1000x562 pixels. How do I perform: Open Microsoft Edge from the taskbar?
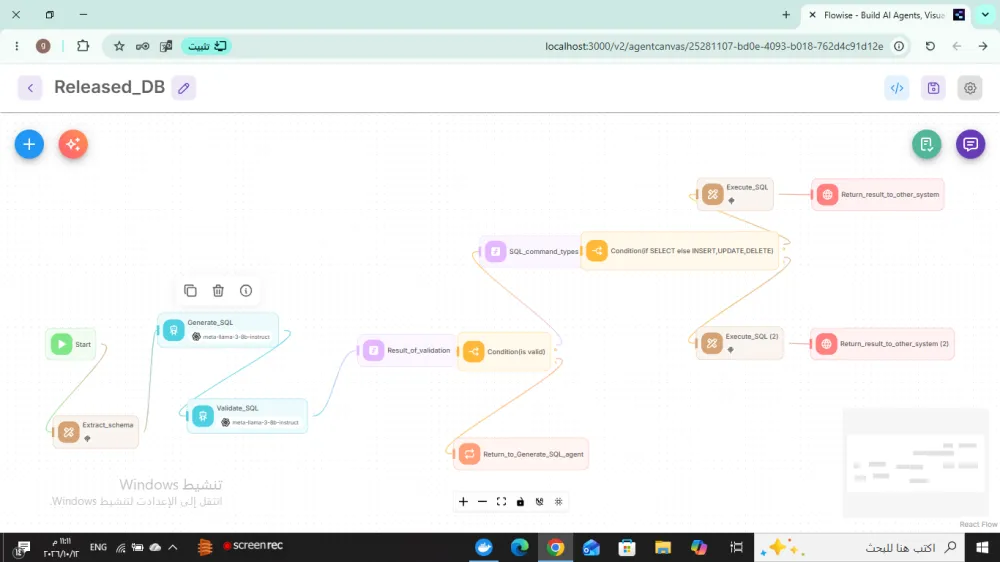click(x=520, y=547)
